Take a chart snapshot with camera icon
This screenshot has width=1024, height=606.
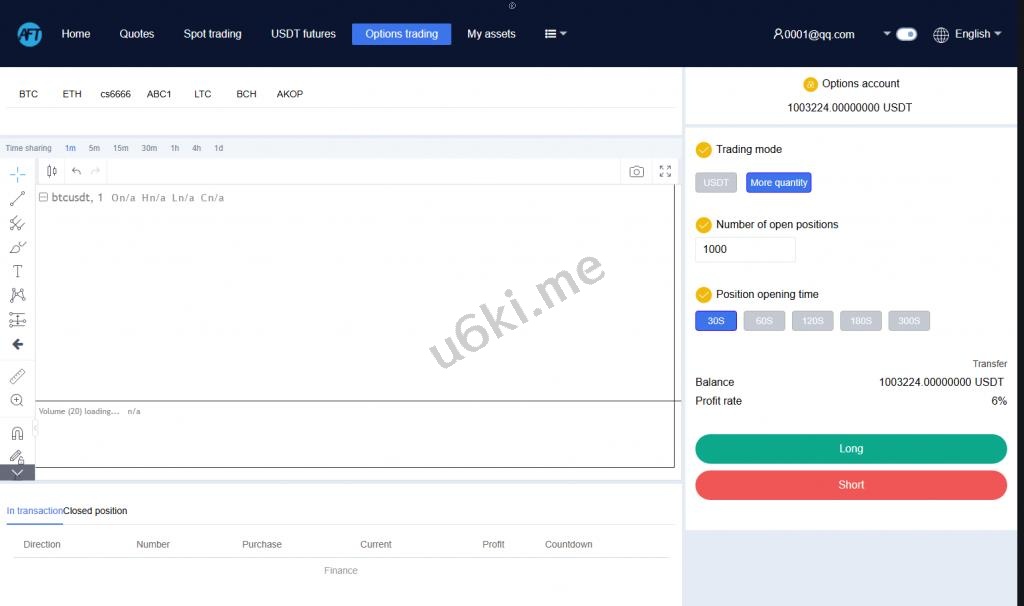pos(636,171)
